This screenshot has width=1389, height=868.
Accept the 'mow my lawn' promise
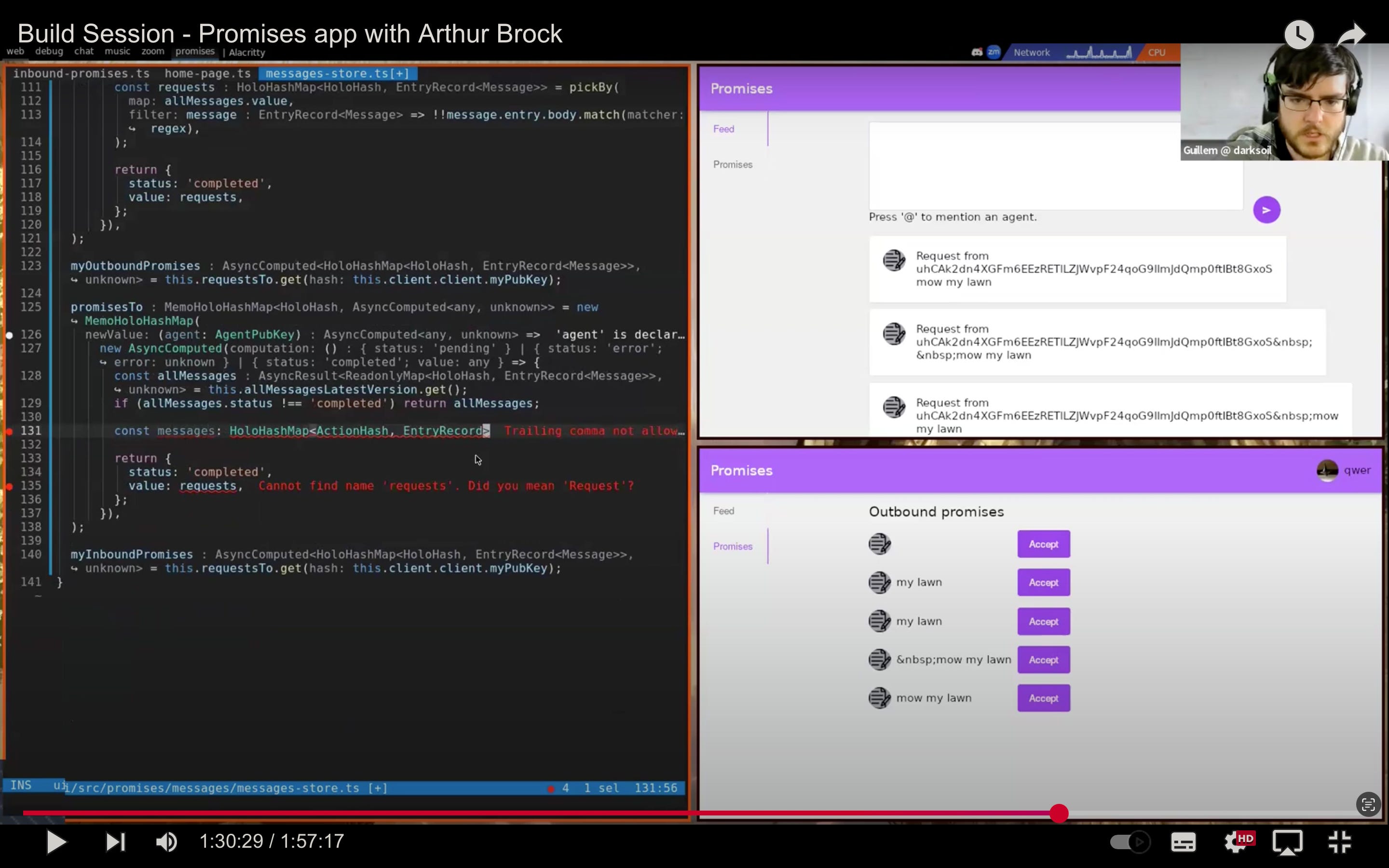click(1043, 698)
